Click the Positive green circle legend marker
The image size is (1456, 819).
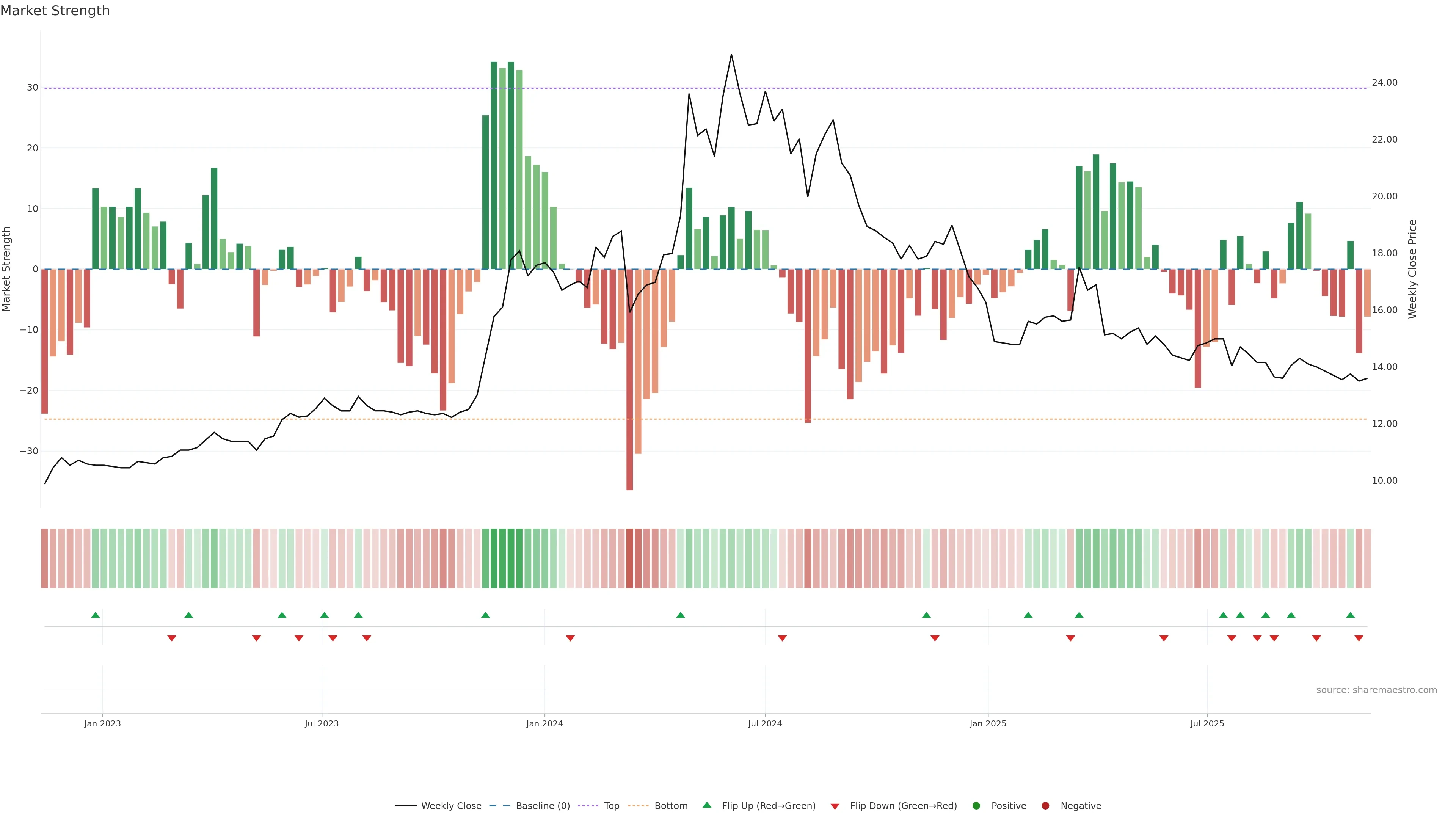coord(976,805)
